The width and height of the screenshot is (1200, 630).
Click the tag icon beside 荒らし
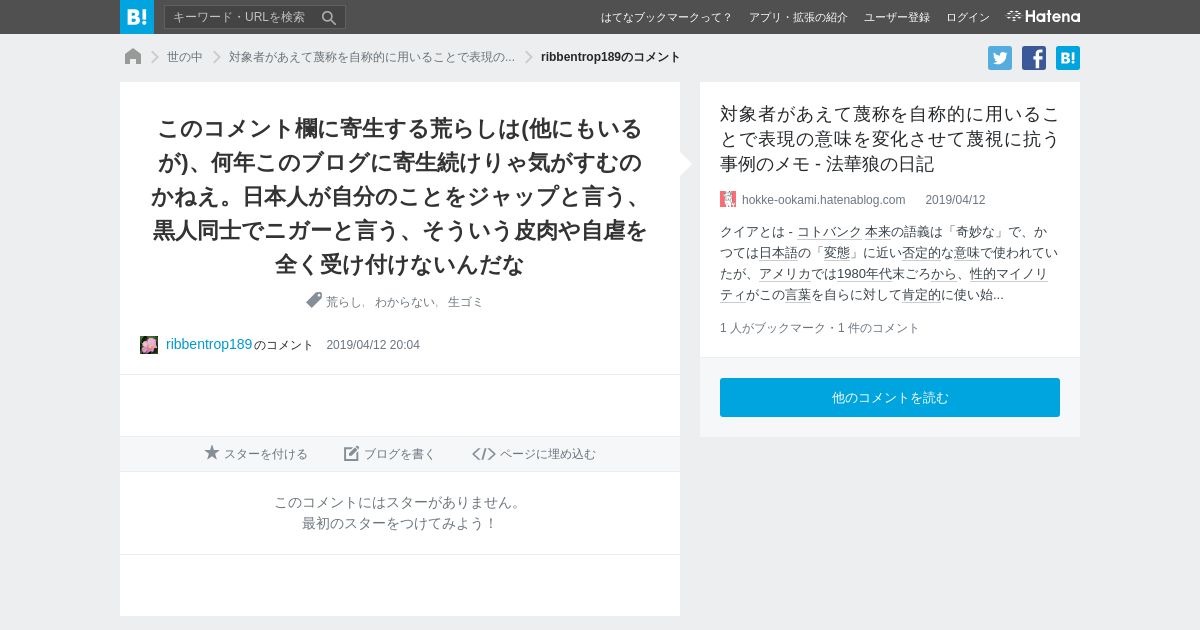tap(314, 300)
